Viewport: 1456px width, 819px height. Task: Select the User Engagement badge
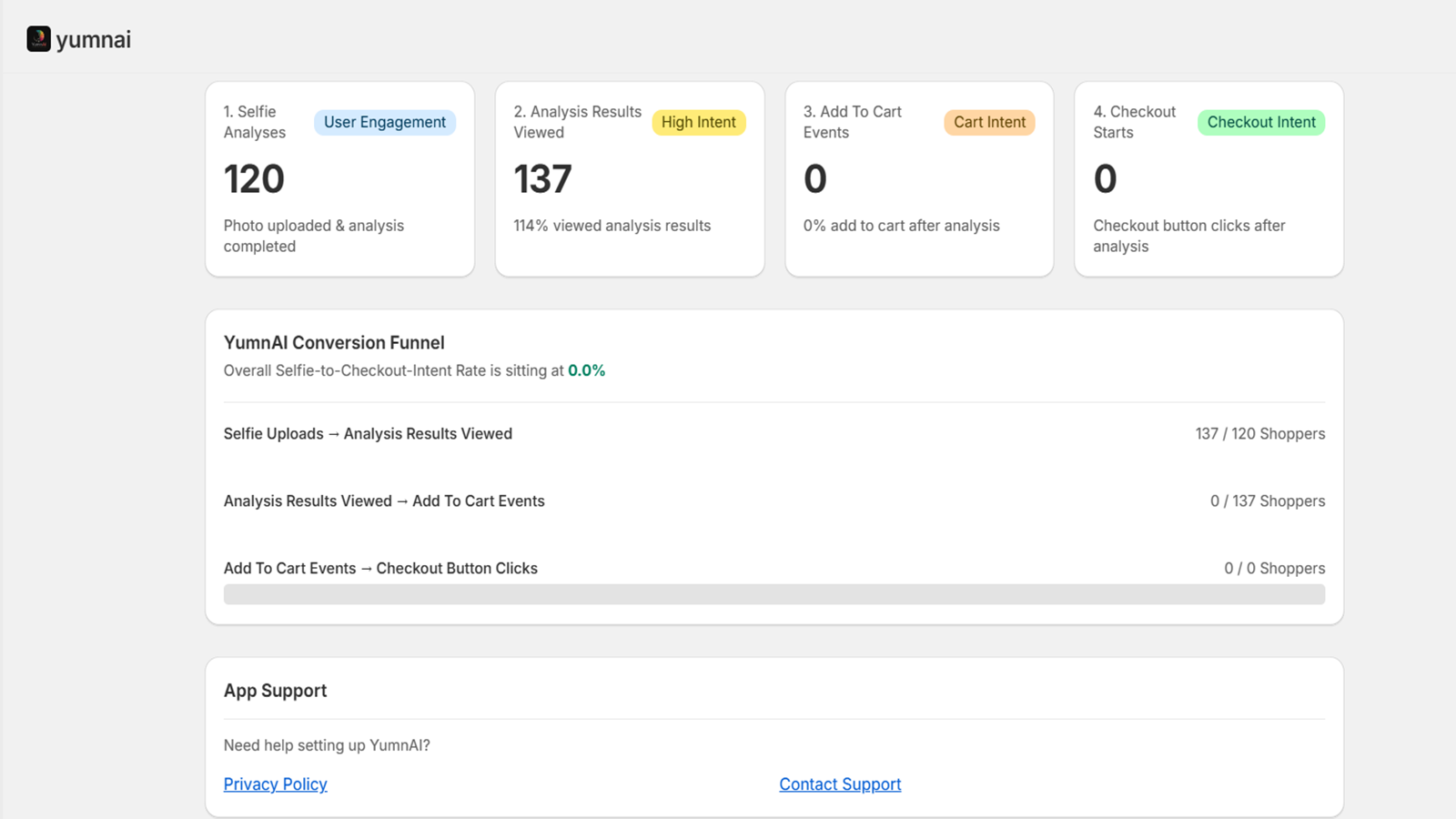[385, 122]
